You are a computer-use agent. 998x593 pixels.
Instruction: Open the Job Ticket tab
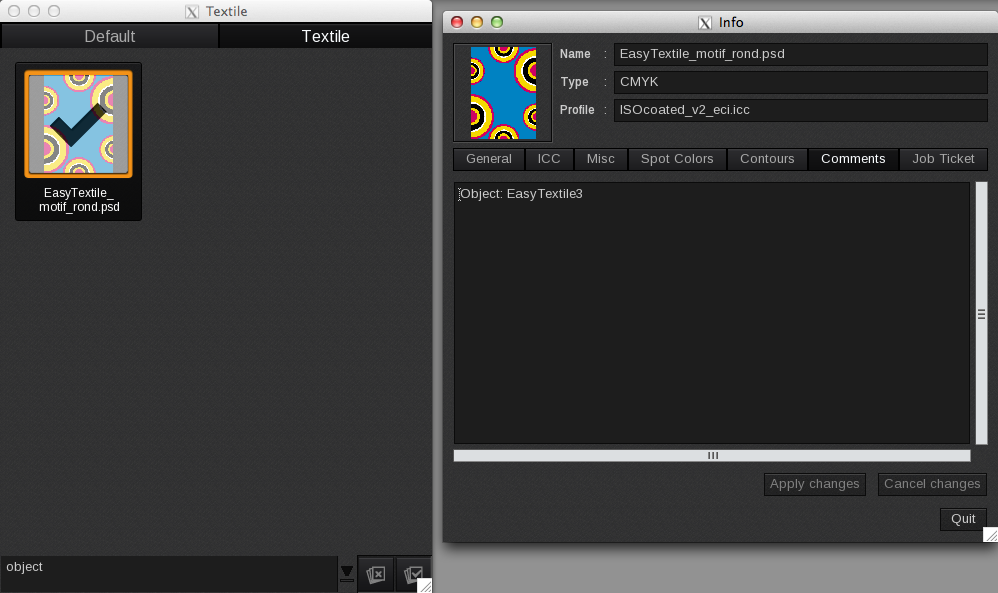[943, 159]
